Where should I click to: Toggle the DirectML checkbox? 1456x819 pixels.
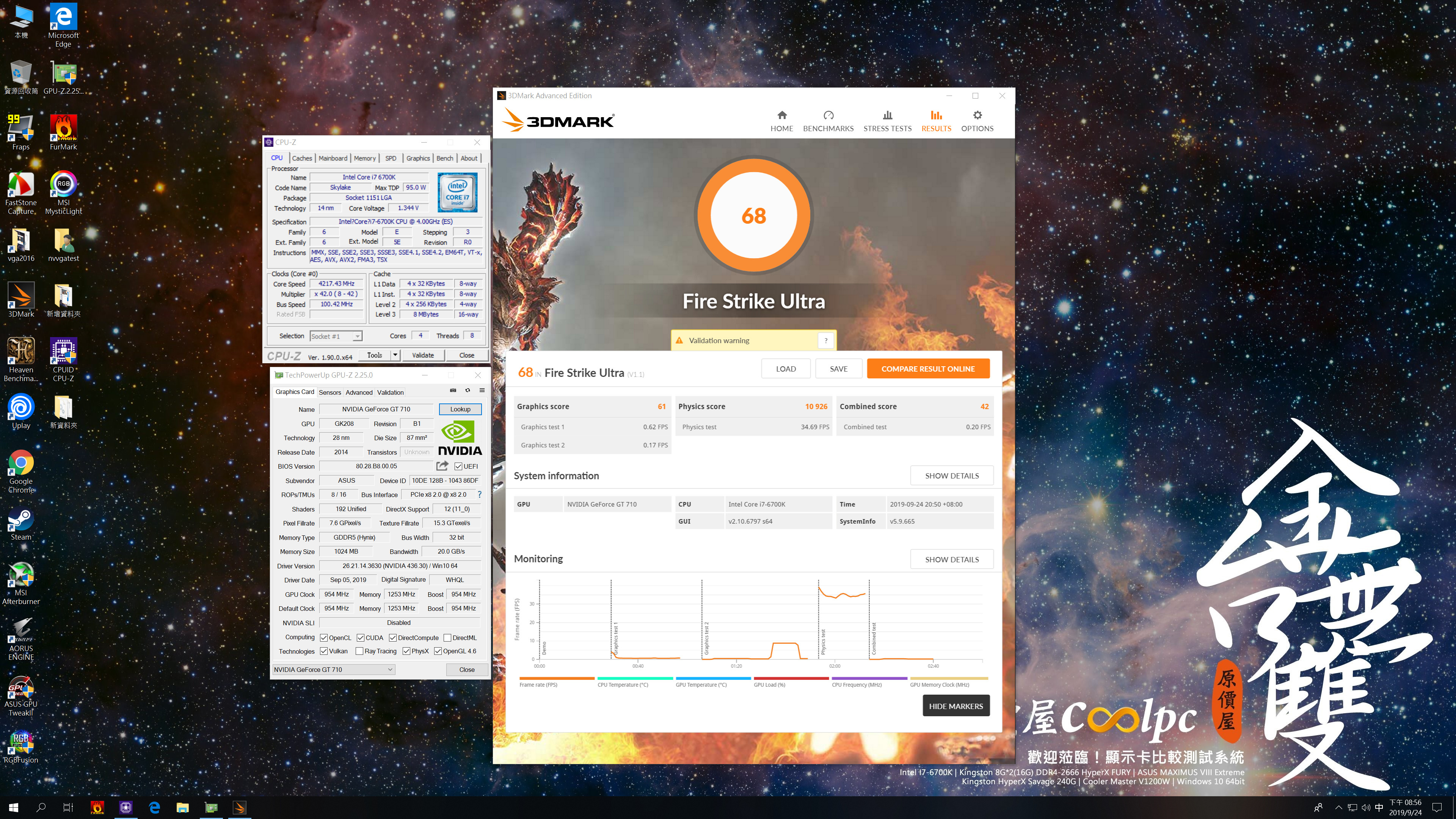(x=448, y=637)
